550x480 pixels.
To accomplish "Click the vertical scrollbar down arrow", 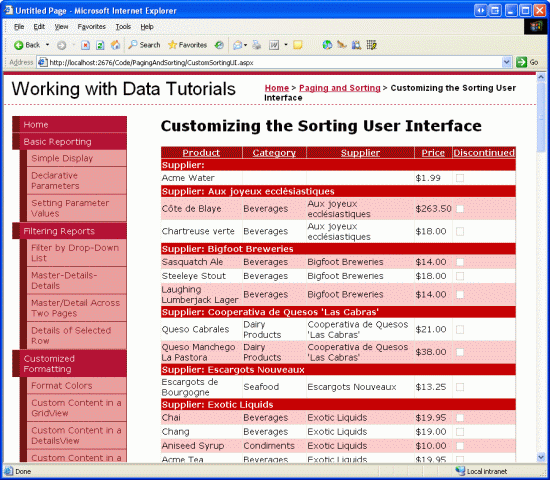I will coord(541,457).
